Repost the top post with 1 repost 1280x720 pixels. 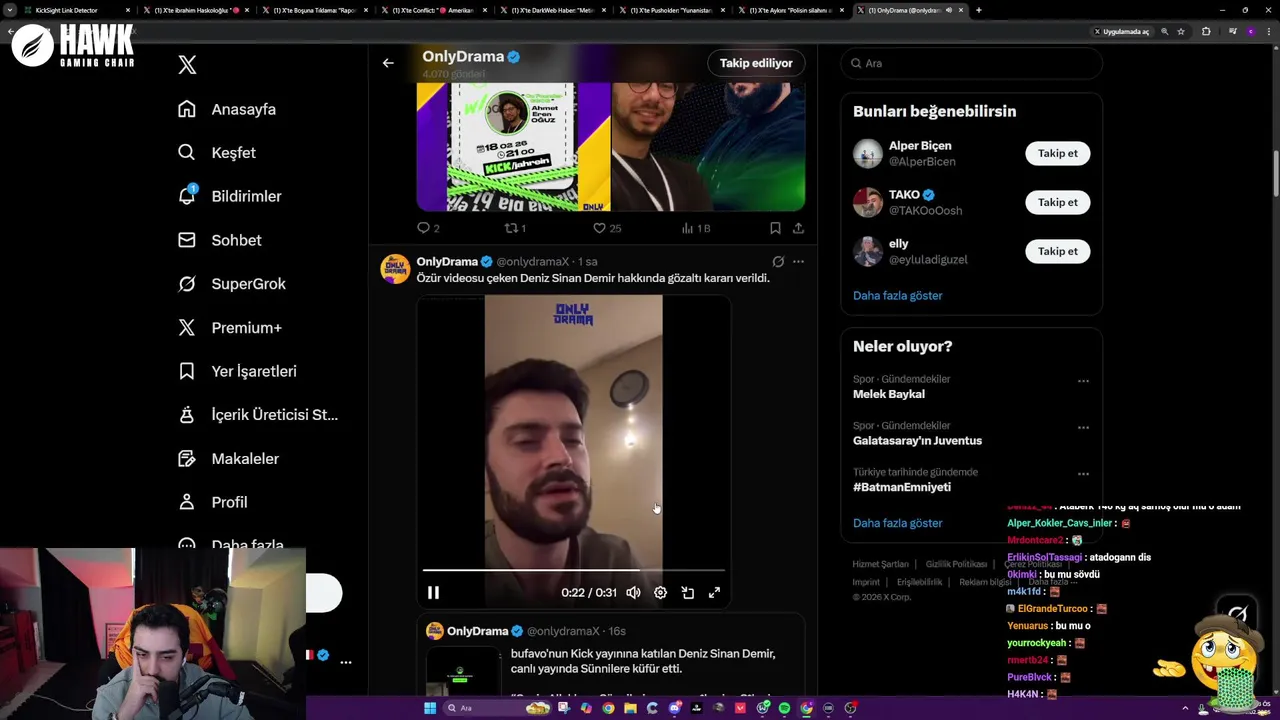[515, 228]
